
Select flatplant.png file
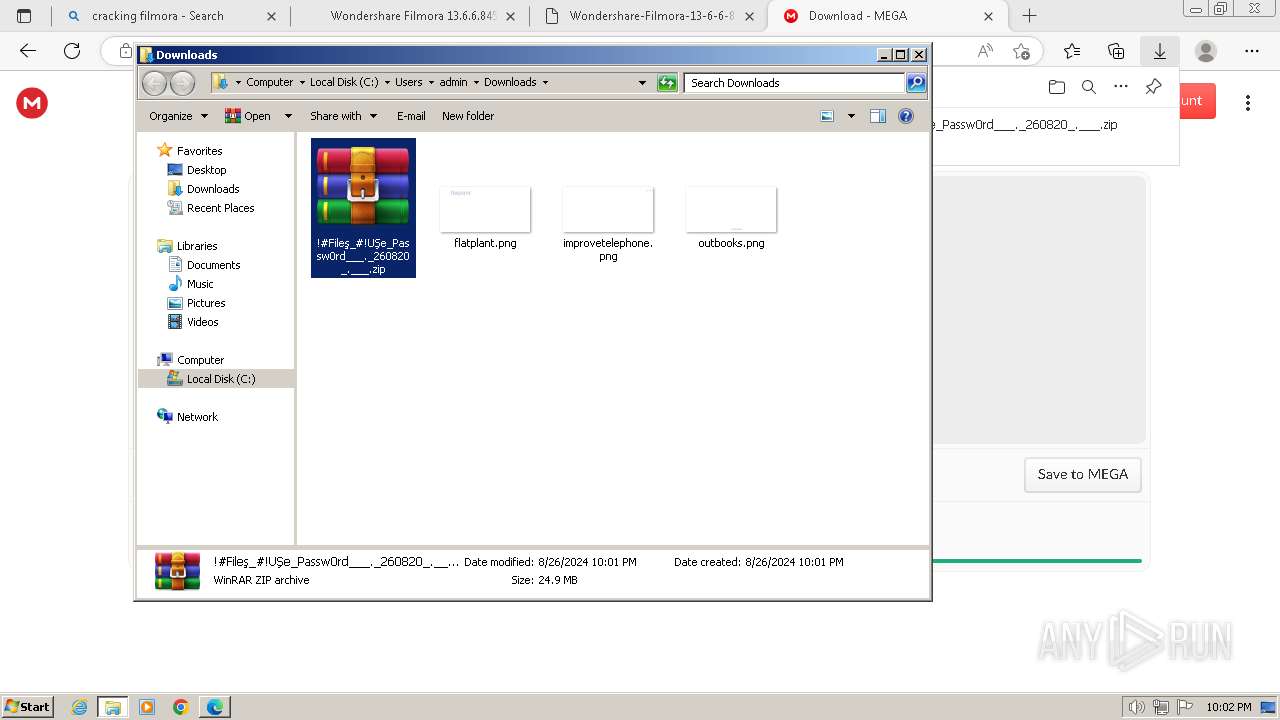tap(485, 218)
